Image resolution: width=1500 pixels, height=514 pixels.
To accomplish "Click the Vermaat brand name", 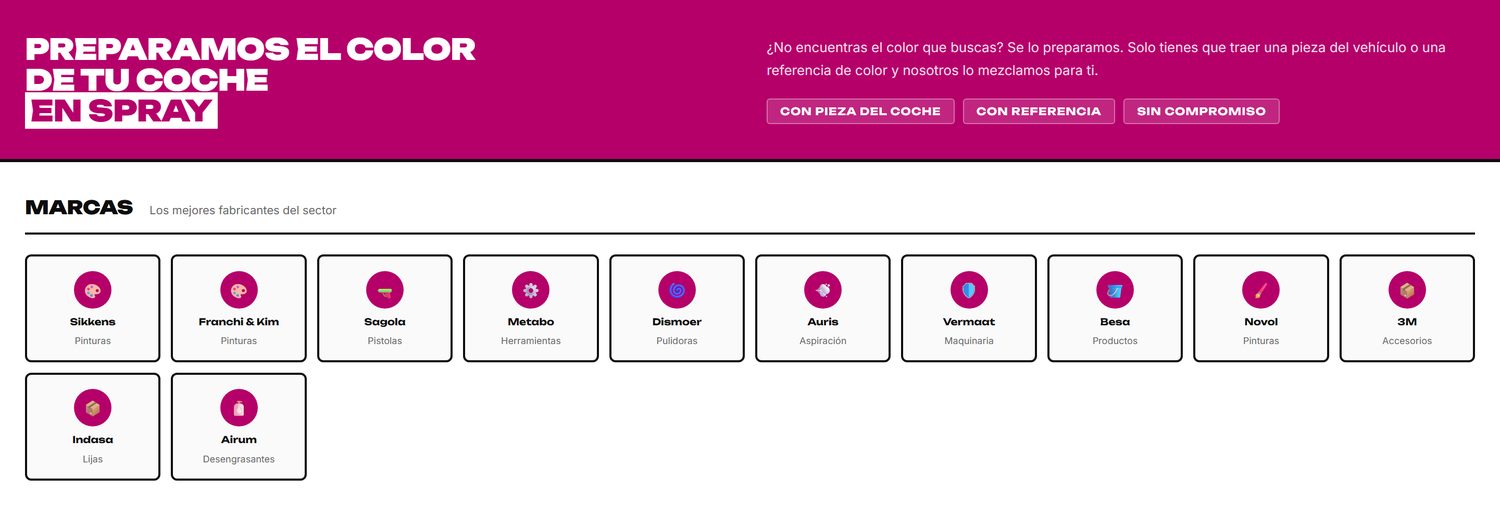I will (969, 322).
